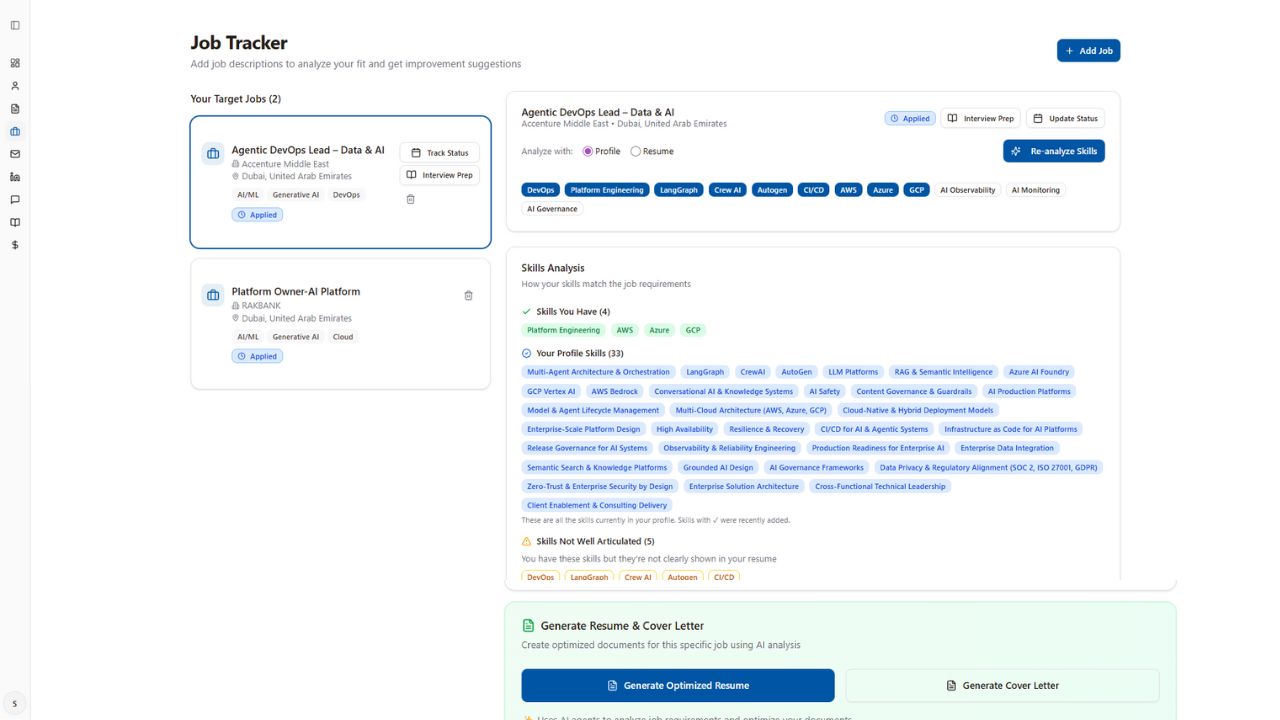This screenshot has height=720, width=1280.
Task: Delete the Agentic DevOps Lead job card
Action: coord(410,199)
